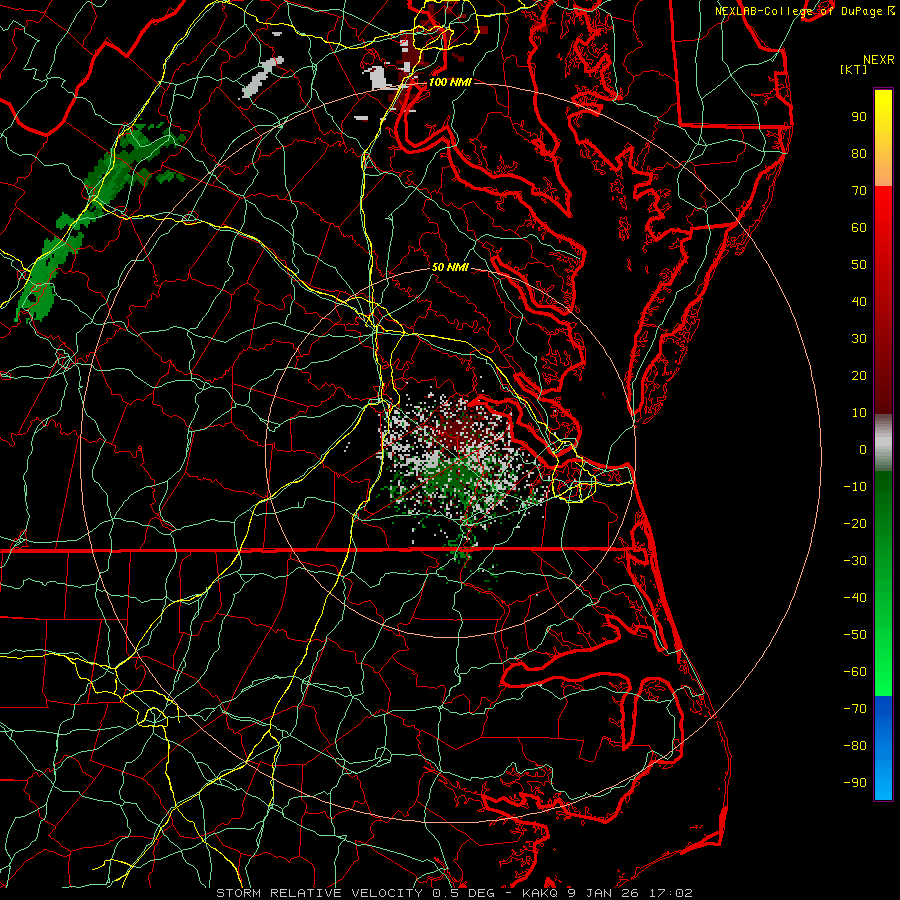Click the KAKQ station identifier in the caption
The height and width of the screenshot is (900, 900).
(542, 893)
